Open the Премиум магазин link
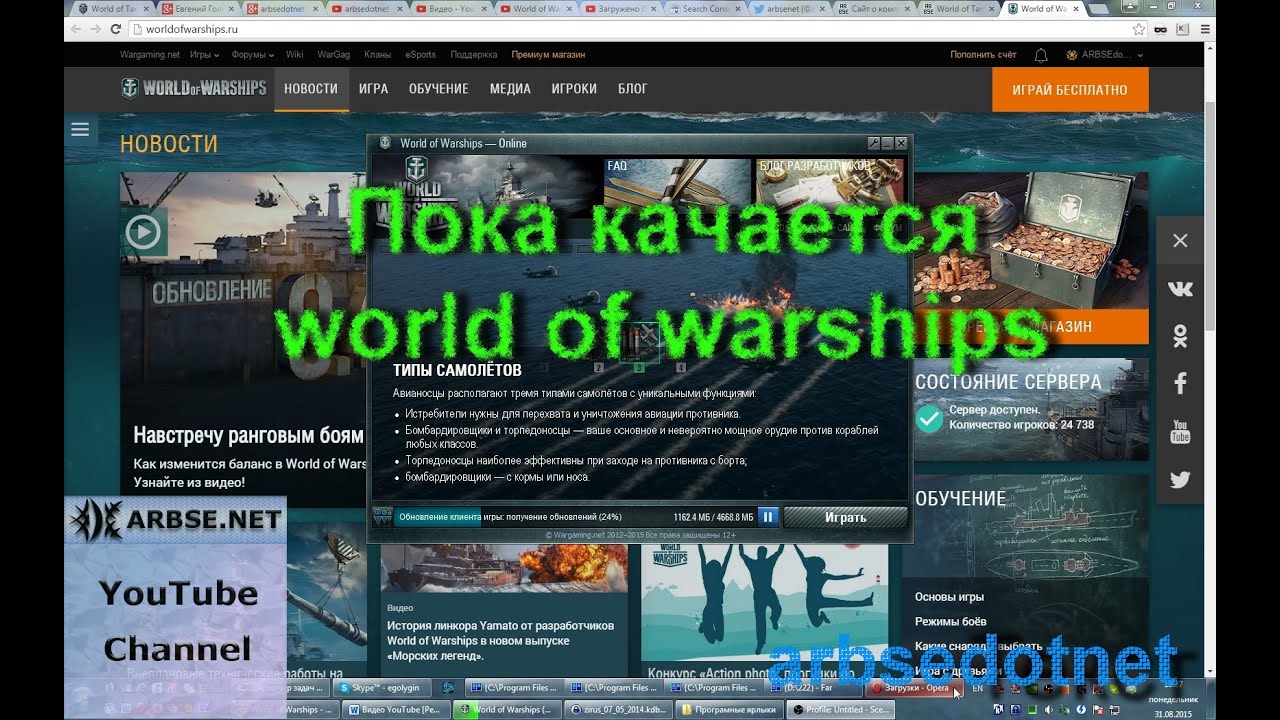 pyautogui.click(x=548, y=55)
